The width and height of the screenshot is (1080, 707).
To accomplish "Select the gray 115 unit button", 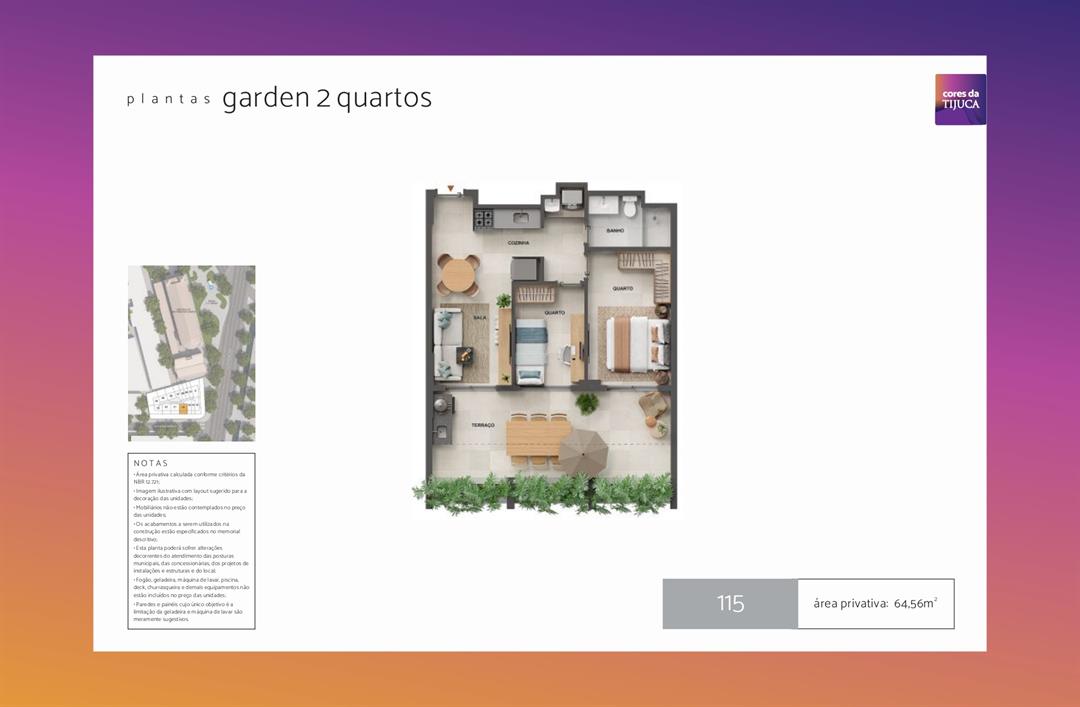I will [731, 603].
